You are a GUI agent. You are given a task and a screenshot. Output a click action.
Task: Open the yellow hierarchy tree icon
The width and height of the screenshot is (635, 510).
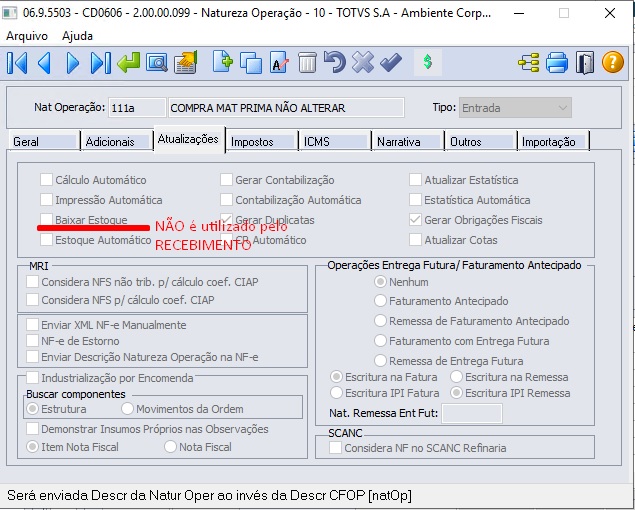click(529, 62)
